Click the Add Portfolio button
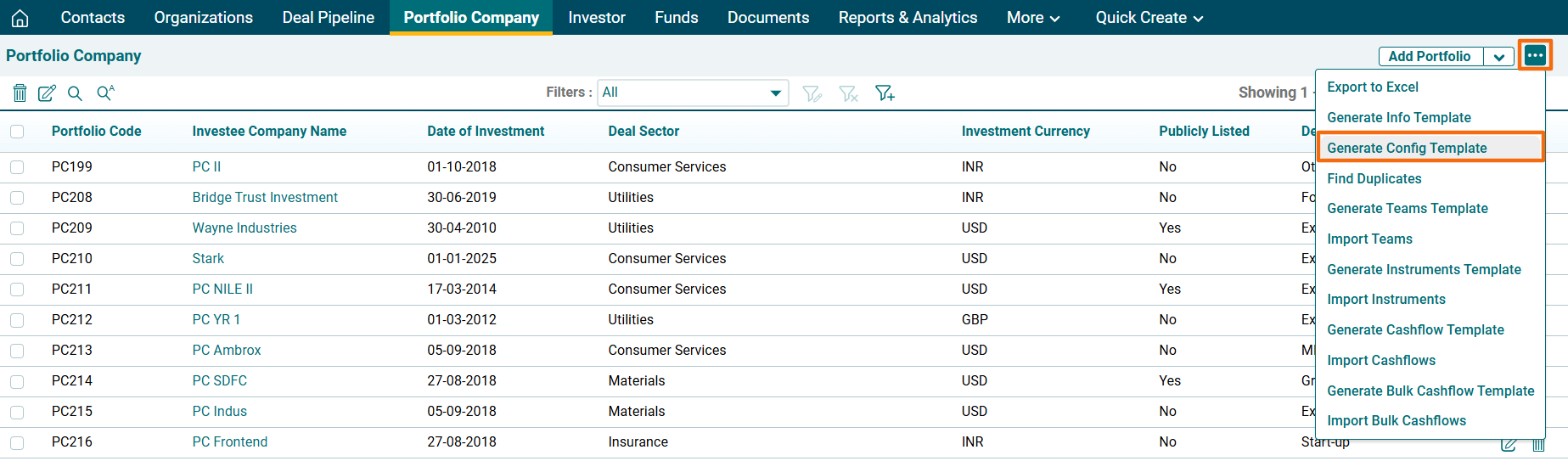The image size is (1568, 461). tap(1430, 57)
